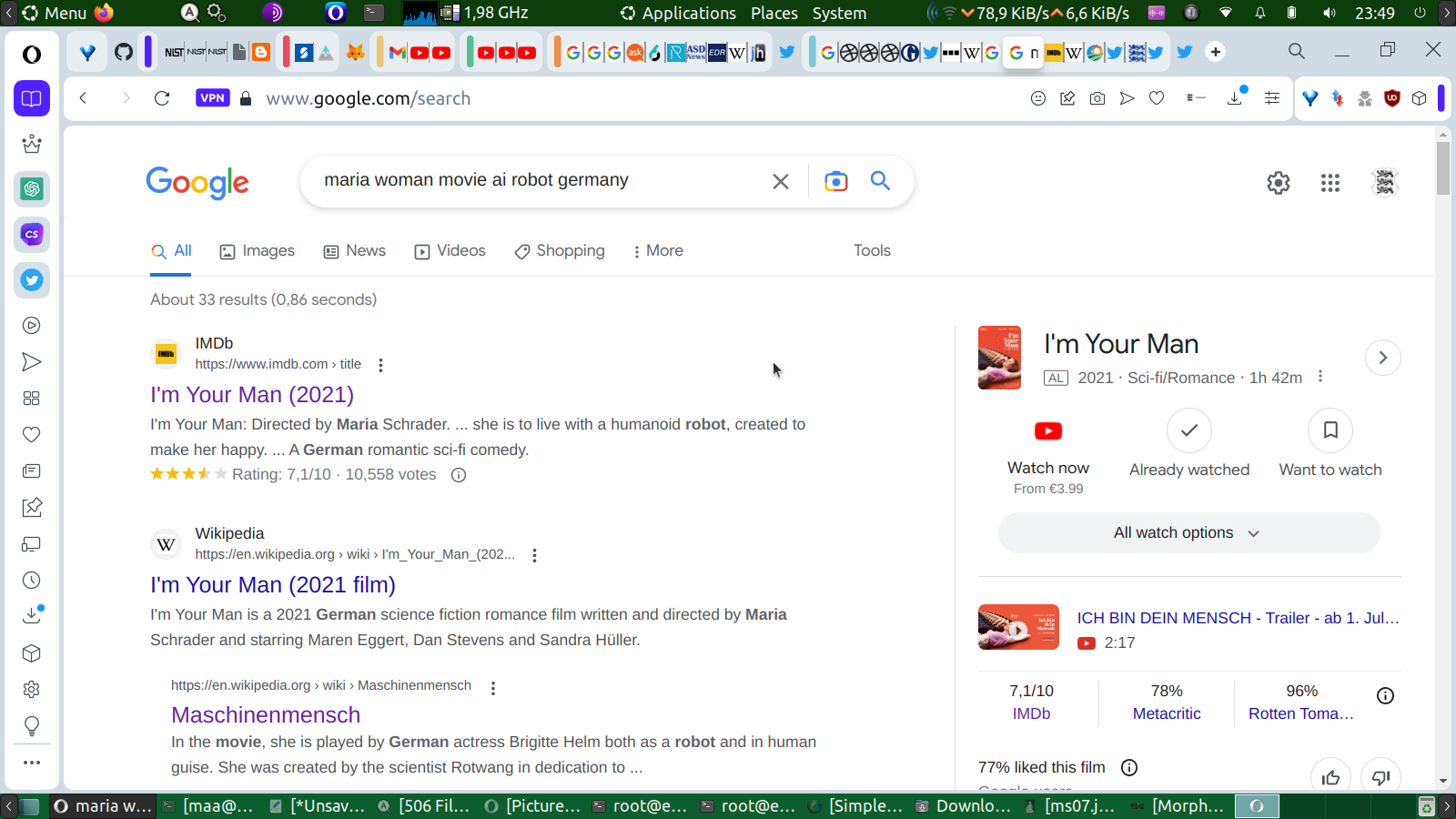The width and height of the screenshot is (1456, 819).
Task: Submit search with the blue magnifier icon
Action: tap(880, 180)
